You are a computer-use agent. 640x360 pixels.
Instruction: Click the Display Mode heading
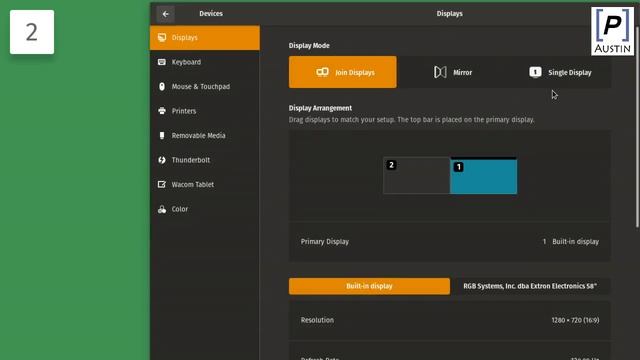[309, 46]
